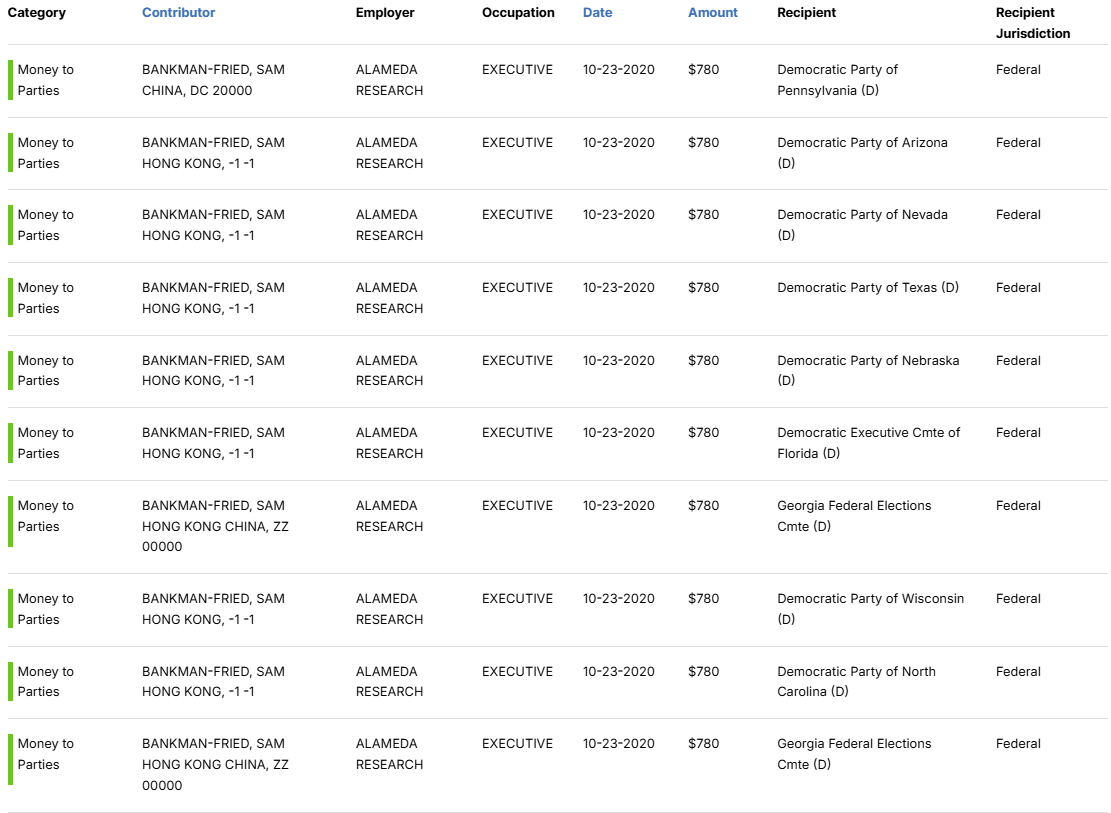Viewport: 1111px width, 813px height.
Task: Click the Recipient Jurisdiction column header
Action: [x=1032, y=23]
